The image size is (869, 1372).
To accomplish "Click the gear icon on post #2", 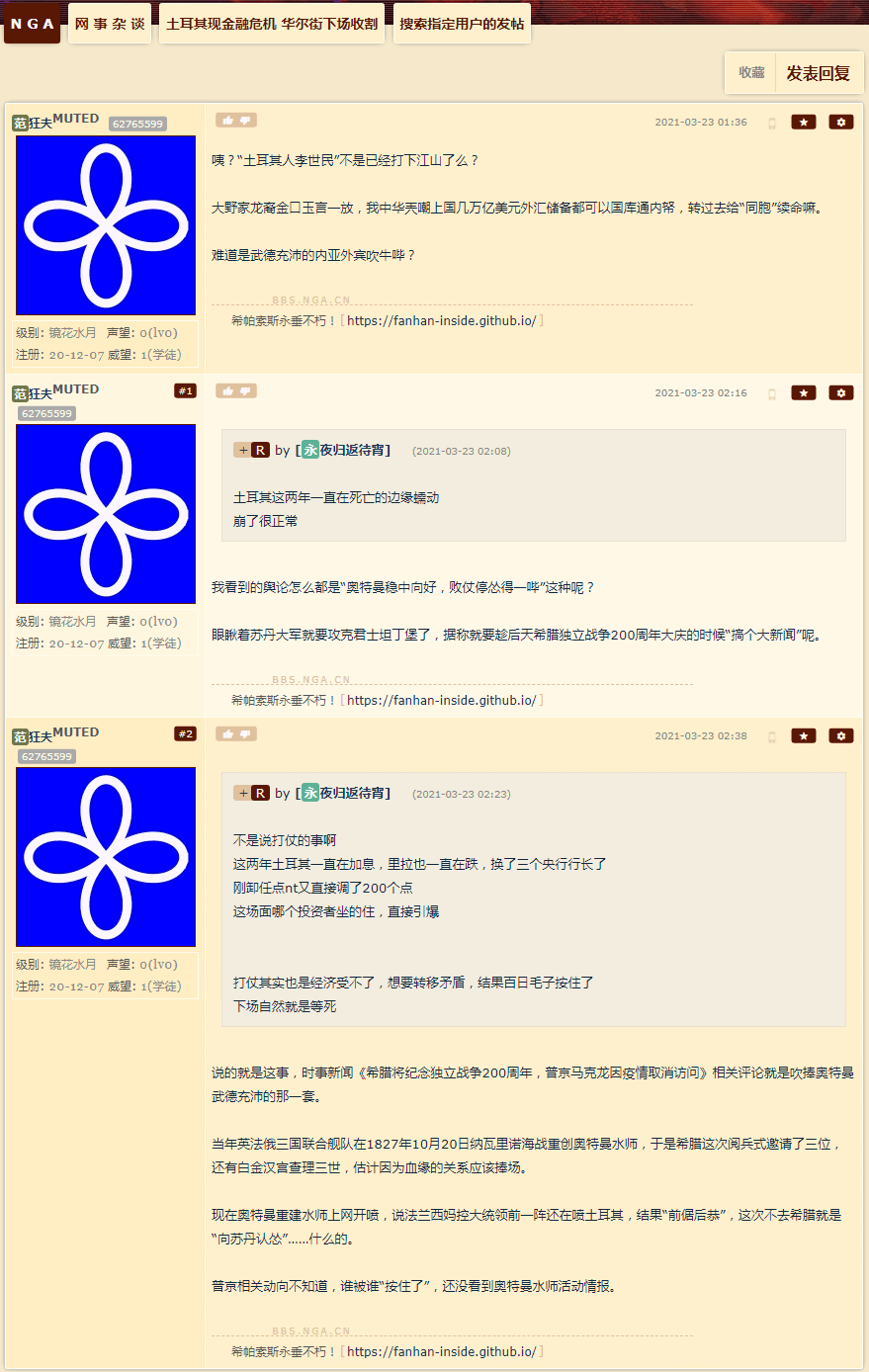I will 841,736.
